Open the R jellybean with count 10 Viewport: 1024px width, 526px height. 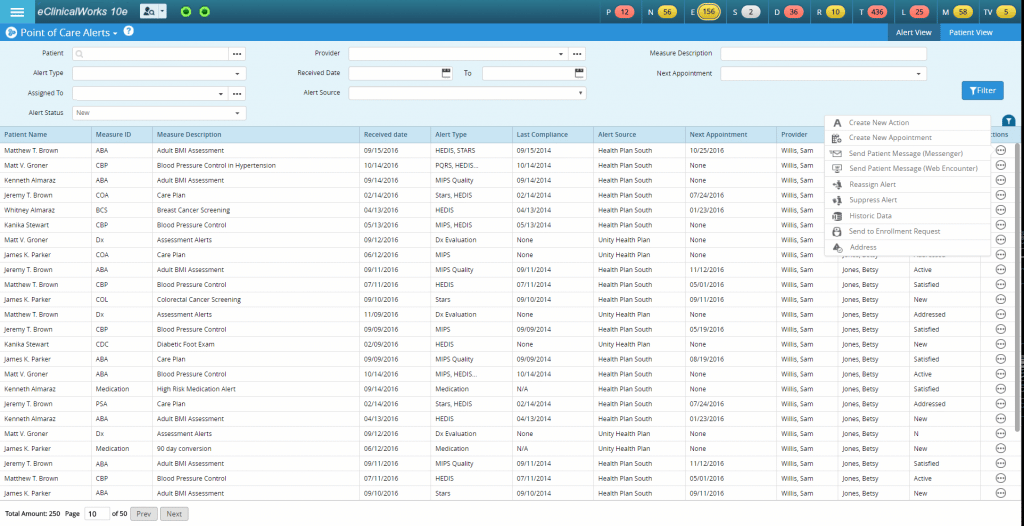click(x=835, y=12)
